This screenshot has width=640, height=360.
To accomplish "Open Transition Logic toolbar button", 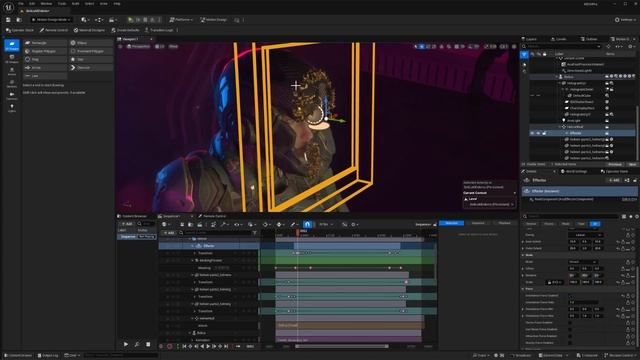I will point(159,30).
